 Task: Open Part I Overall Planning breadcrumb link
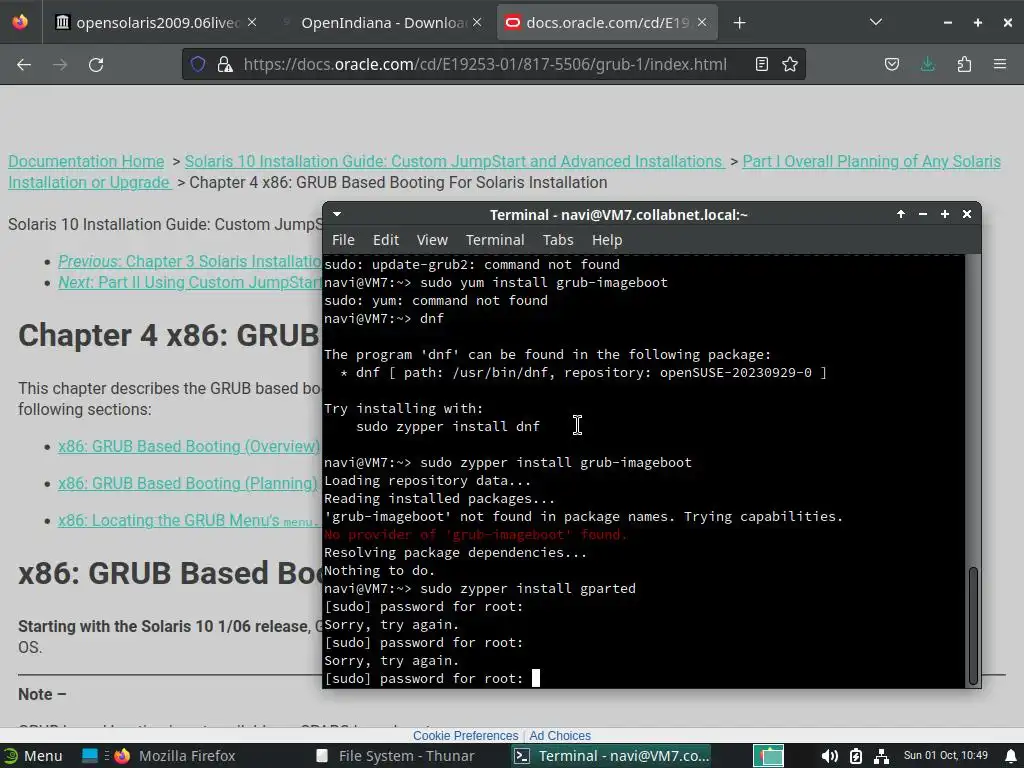point(871,161)
